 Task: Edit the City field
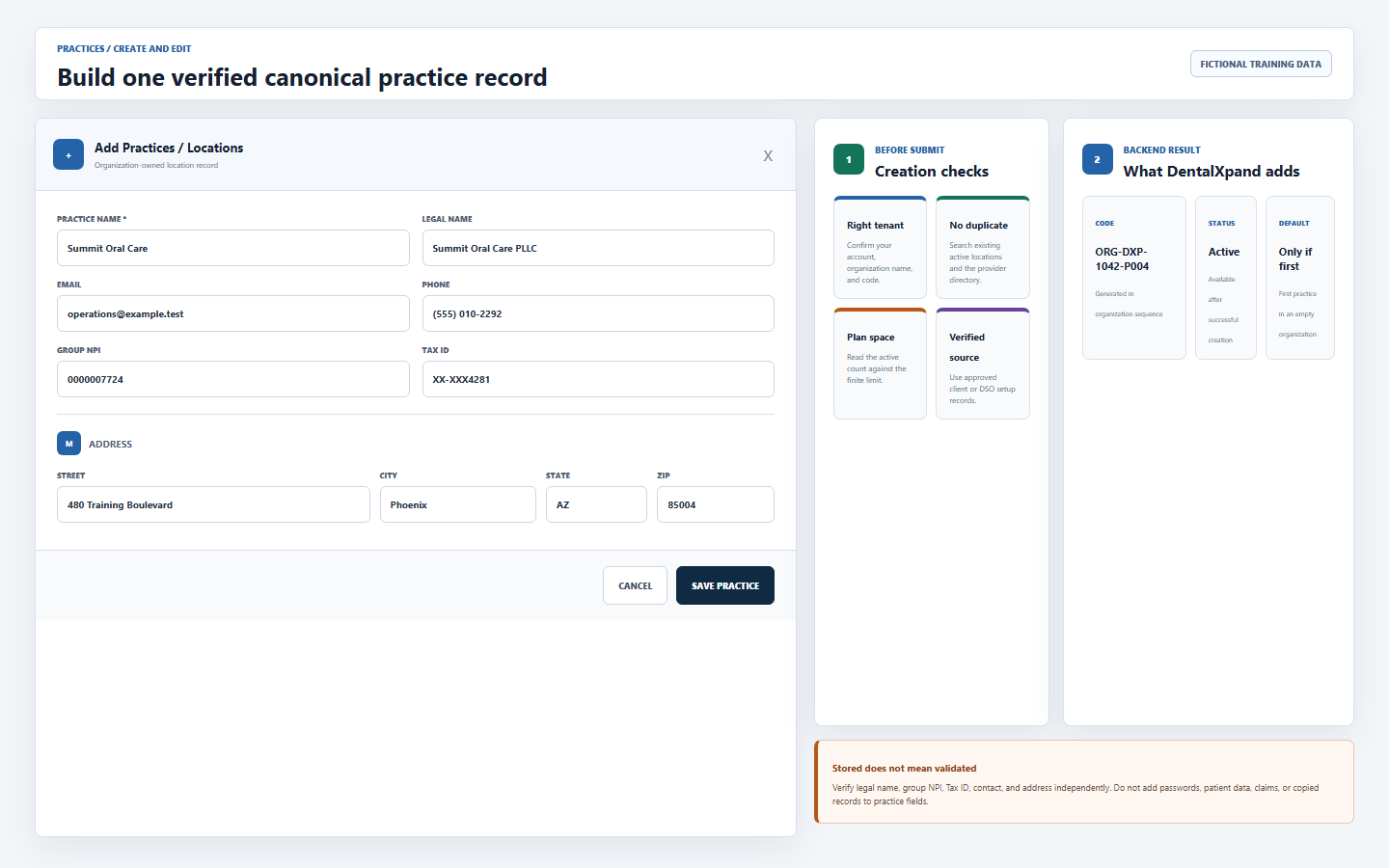point(458,504)
